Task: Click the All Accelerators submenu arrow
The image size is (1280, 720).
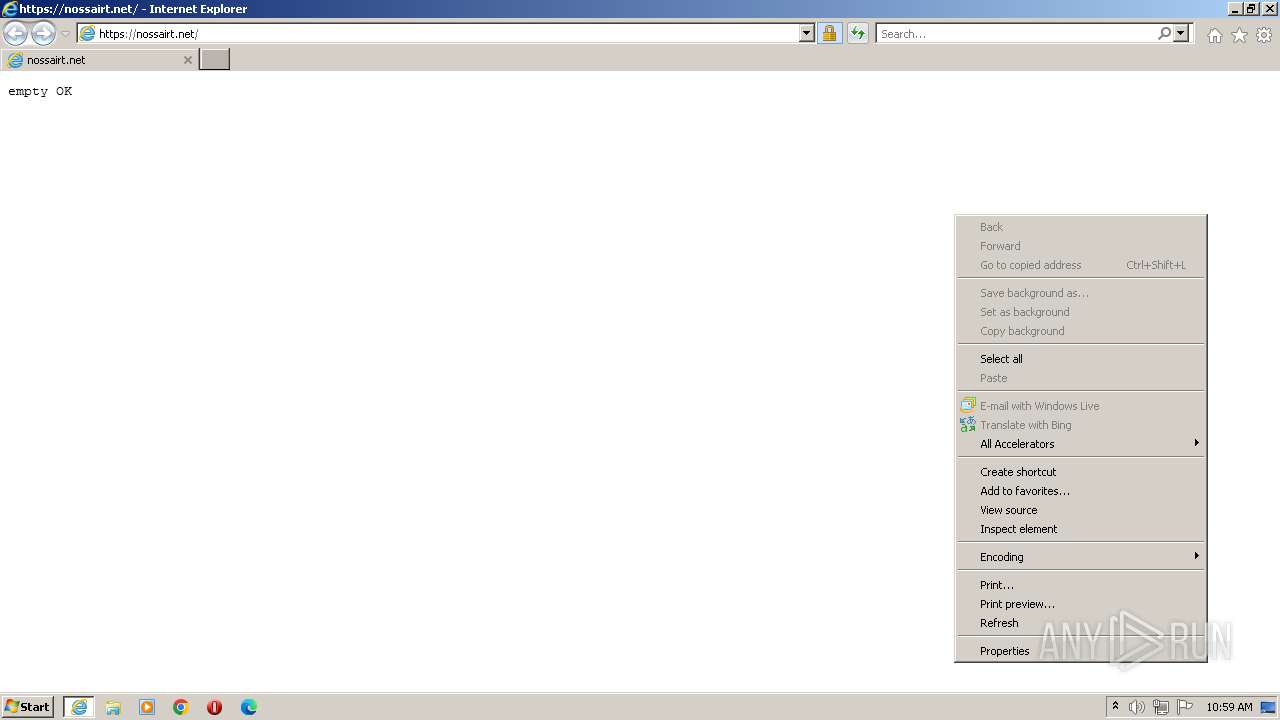Action: point(1196,443)
